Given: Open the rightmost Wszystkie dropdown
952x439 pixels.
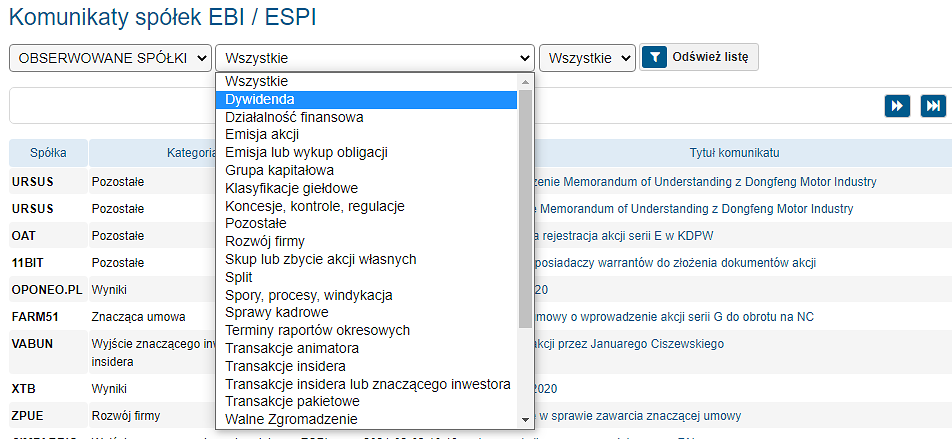Looking at the screenshot, I should coord(587,58).
